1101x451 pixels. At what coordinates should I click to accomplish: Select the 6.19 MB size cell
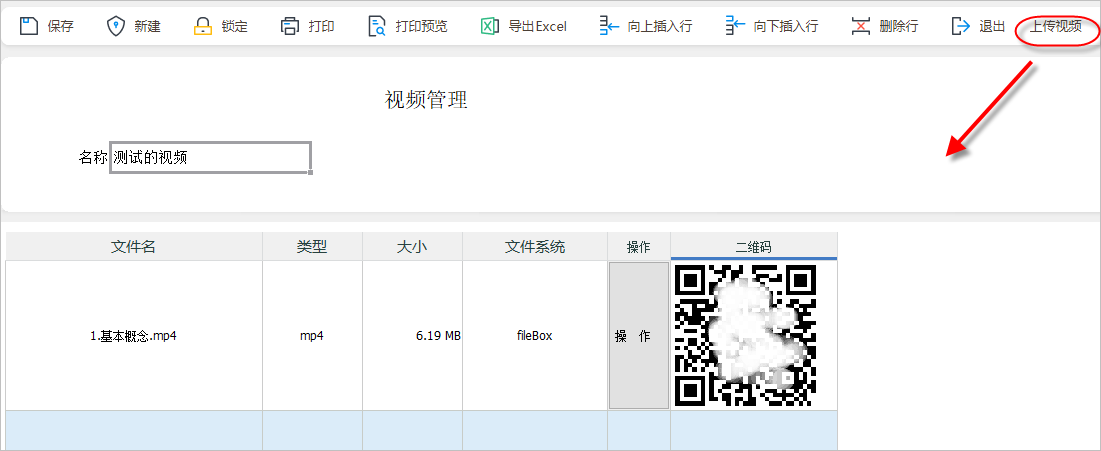413,336
